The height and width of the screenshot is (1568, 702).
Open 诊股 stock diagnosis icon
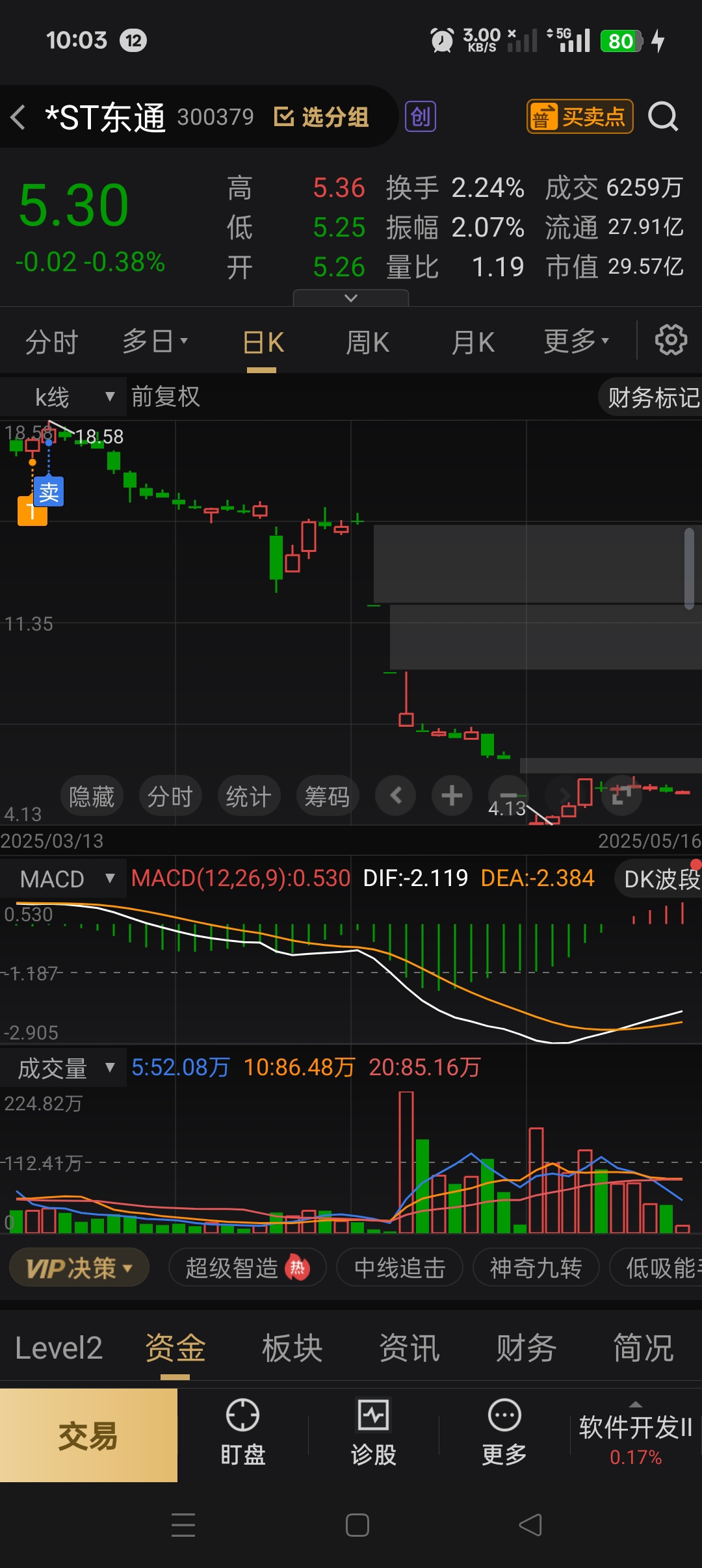(x=374, y=1432)
